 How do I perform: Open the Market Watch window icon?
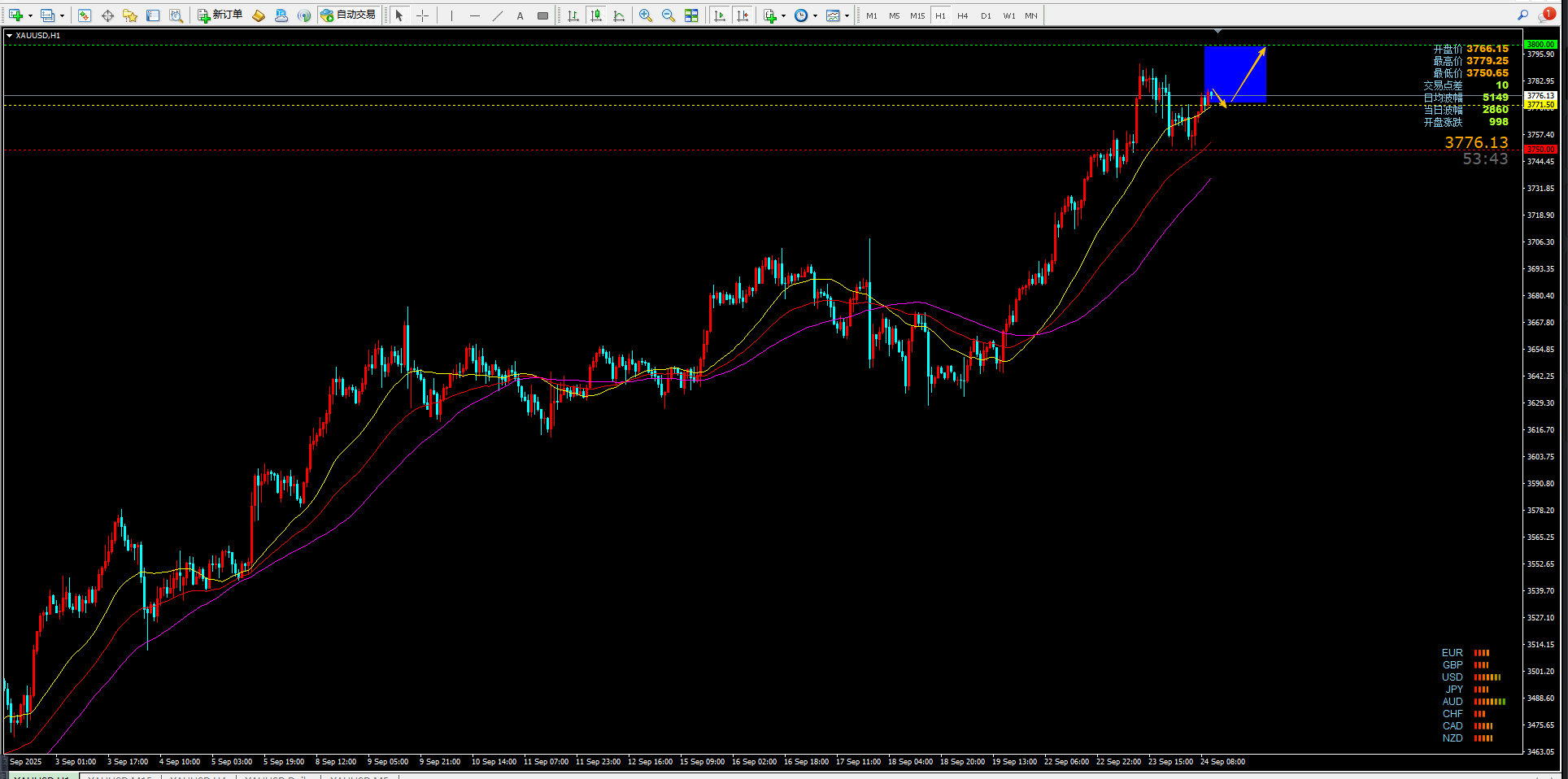(x=85, y=15)
